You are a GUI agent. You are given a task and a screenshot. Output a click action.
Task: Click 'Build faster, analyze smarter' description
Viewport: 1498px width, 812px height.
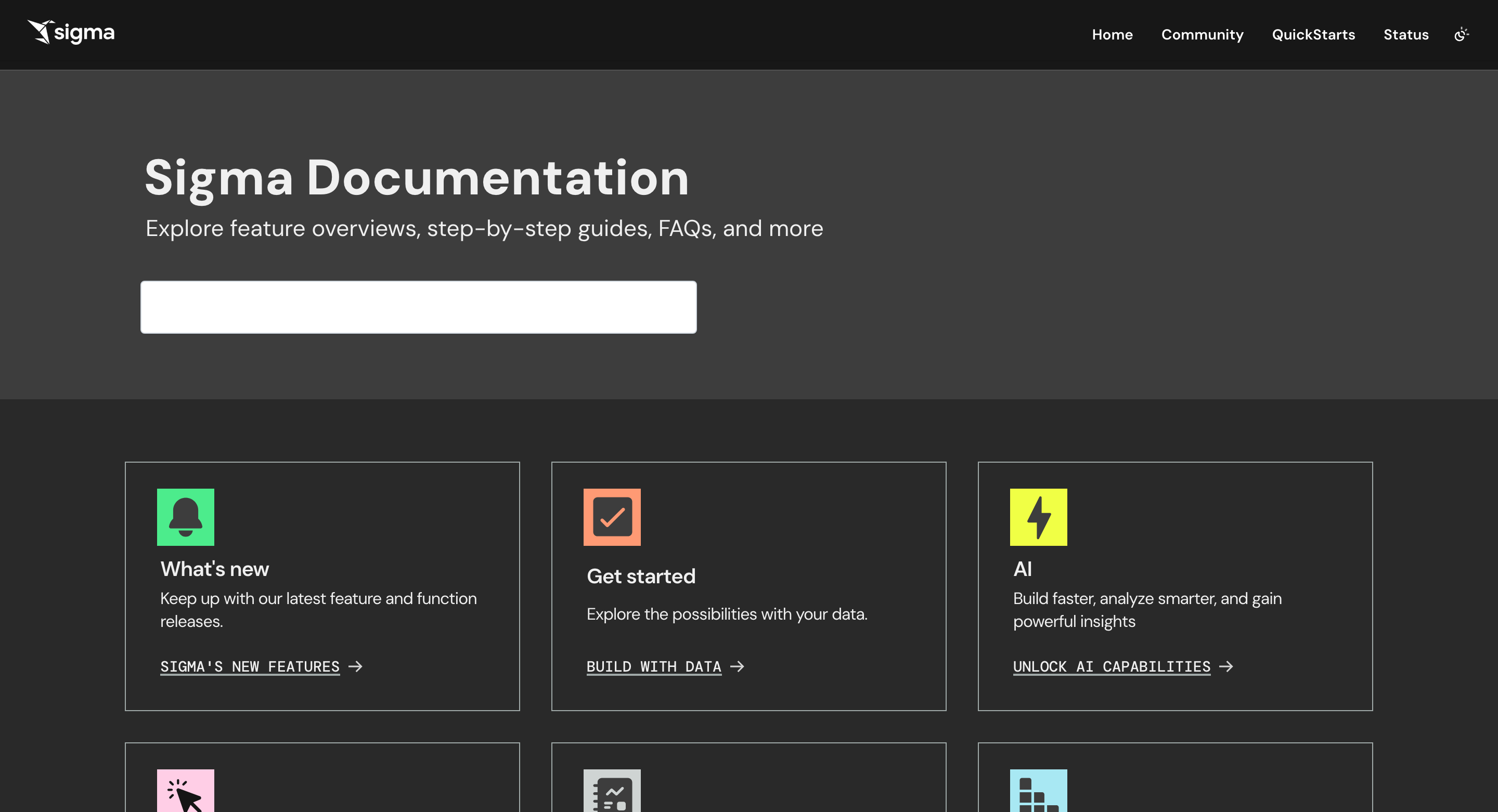[x=1147, y=609]
